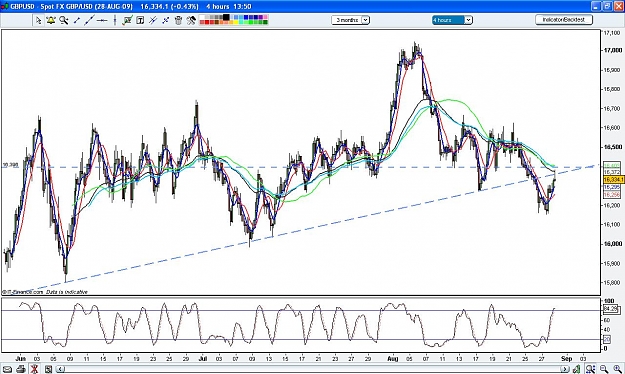Open the 4 hours timeframe dropdown

click(x=452, y=20)
